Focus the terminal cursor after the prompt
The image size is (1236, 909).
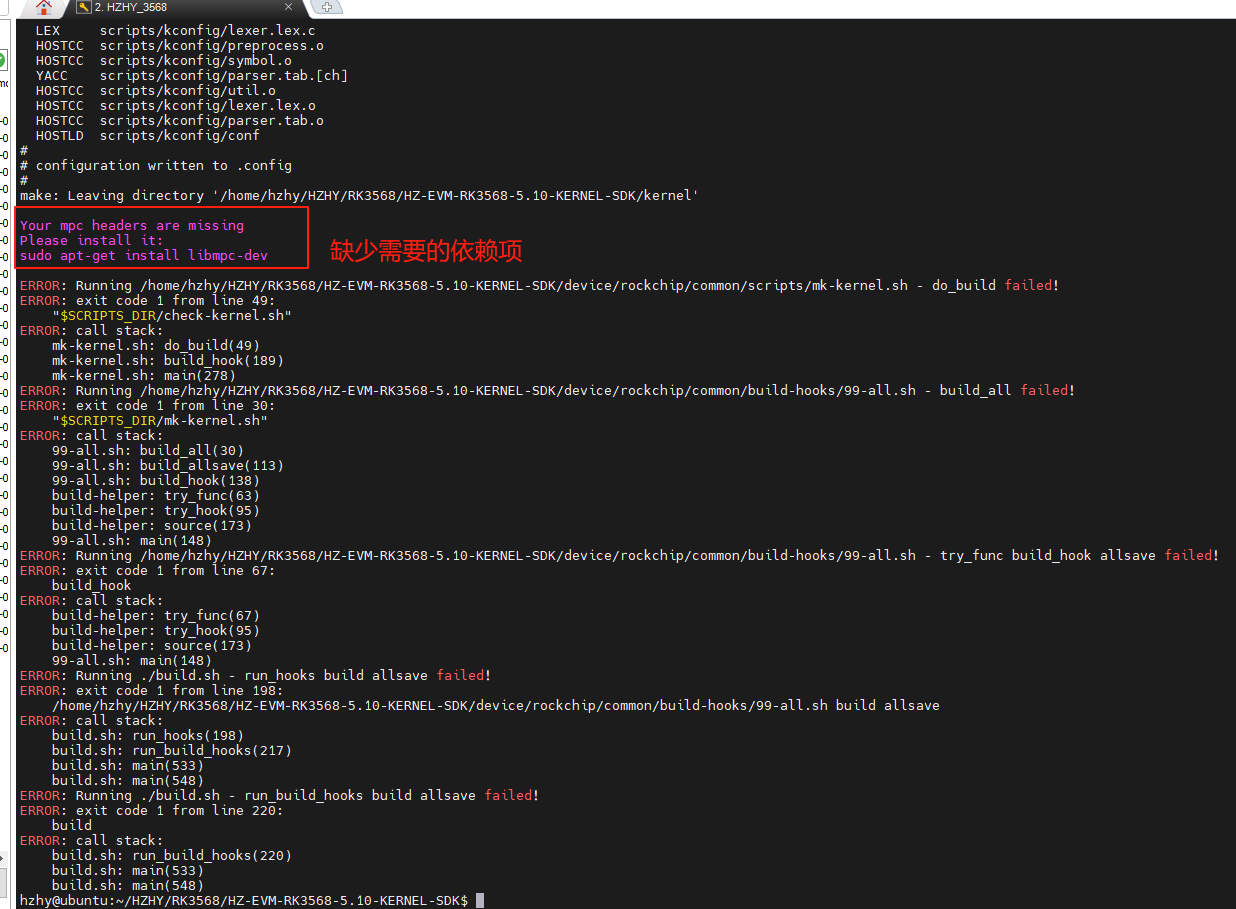480,901
